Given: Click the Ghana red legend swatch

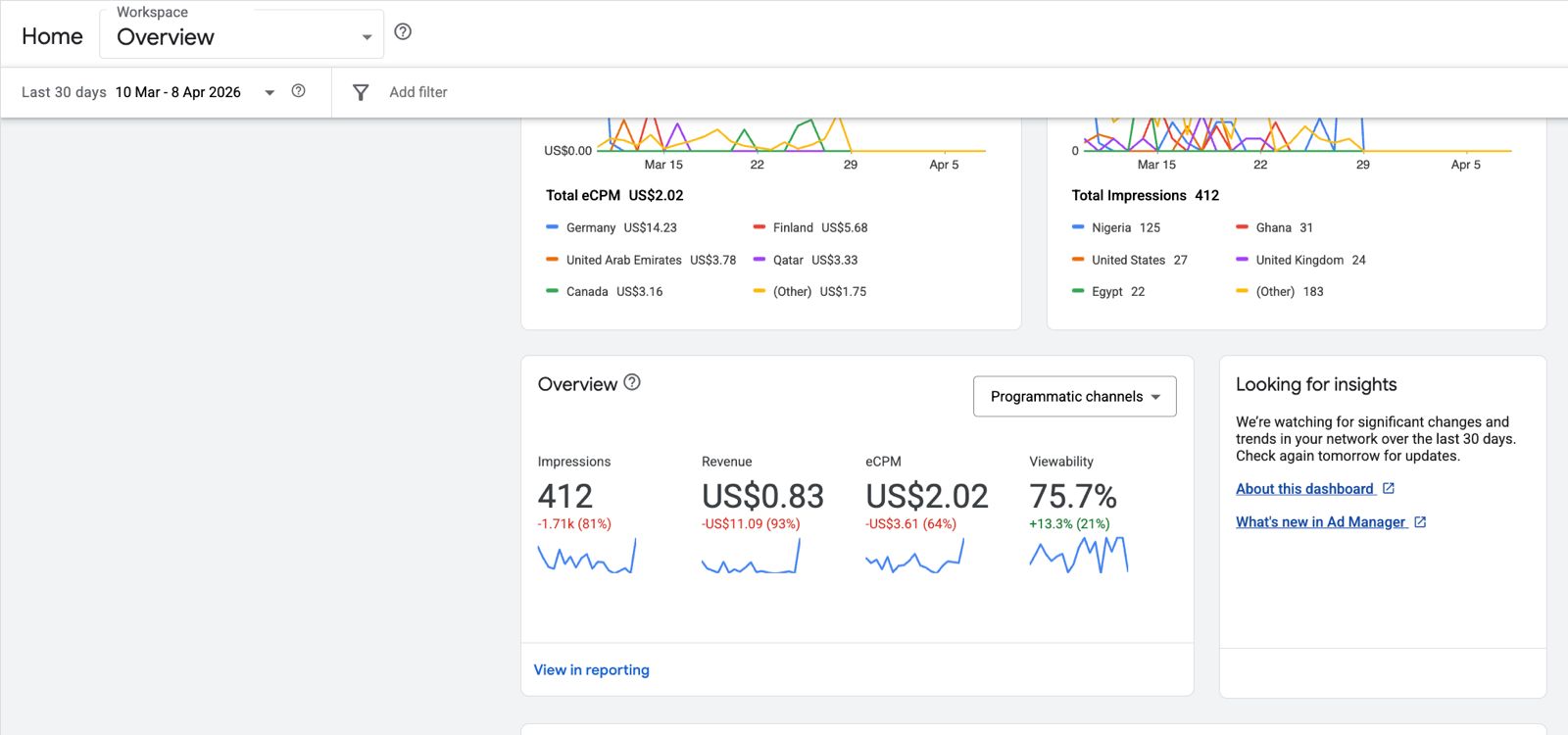Looking at the screenshot, I should (1242, 227).
